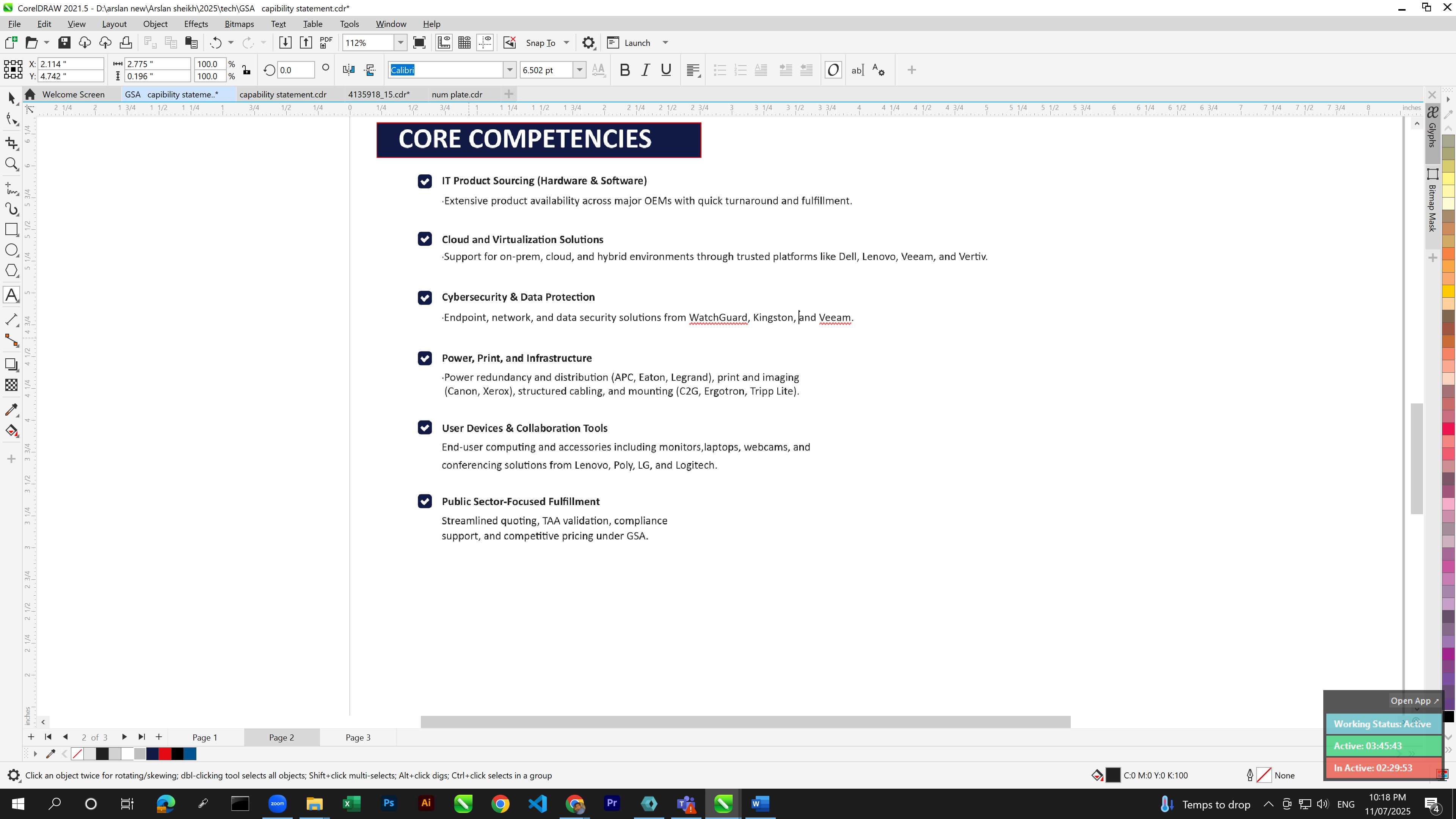The width and height of the screenshot is (1456, 819).
Task: Select the Shape edit tool
Action: coord(11,119)
